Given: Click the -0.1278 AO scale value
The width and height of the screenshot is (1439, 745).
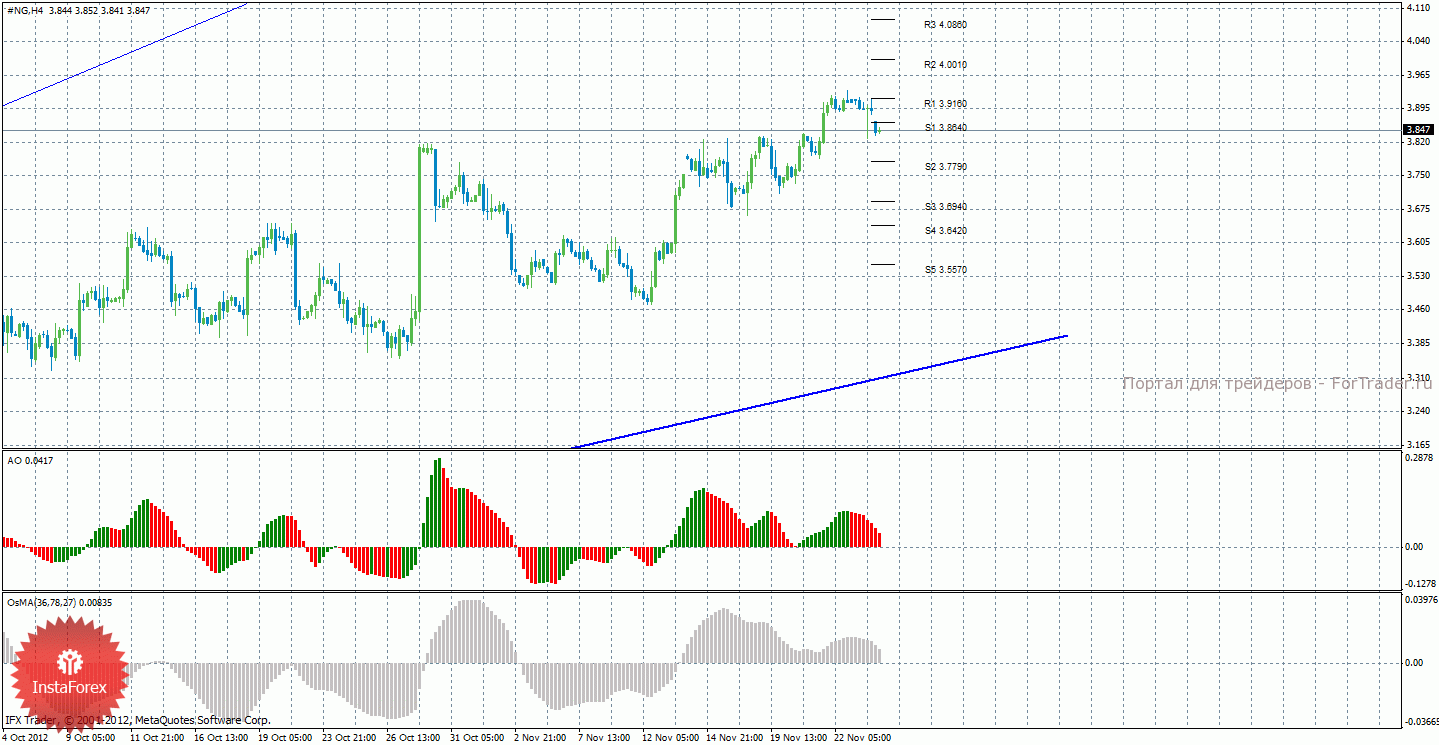Looking at the screenshot, I should pos(1420,584).
